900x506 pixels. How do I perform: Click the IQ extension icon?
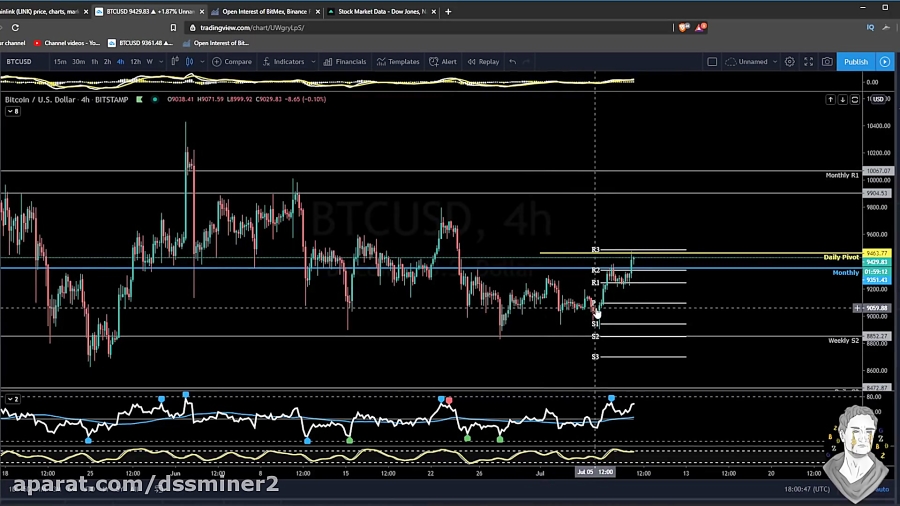pos(870,28)
